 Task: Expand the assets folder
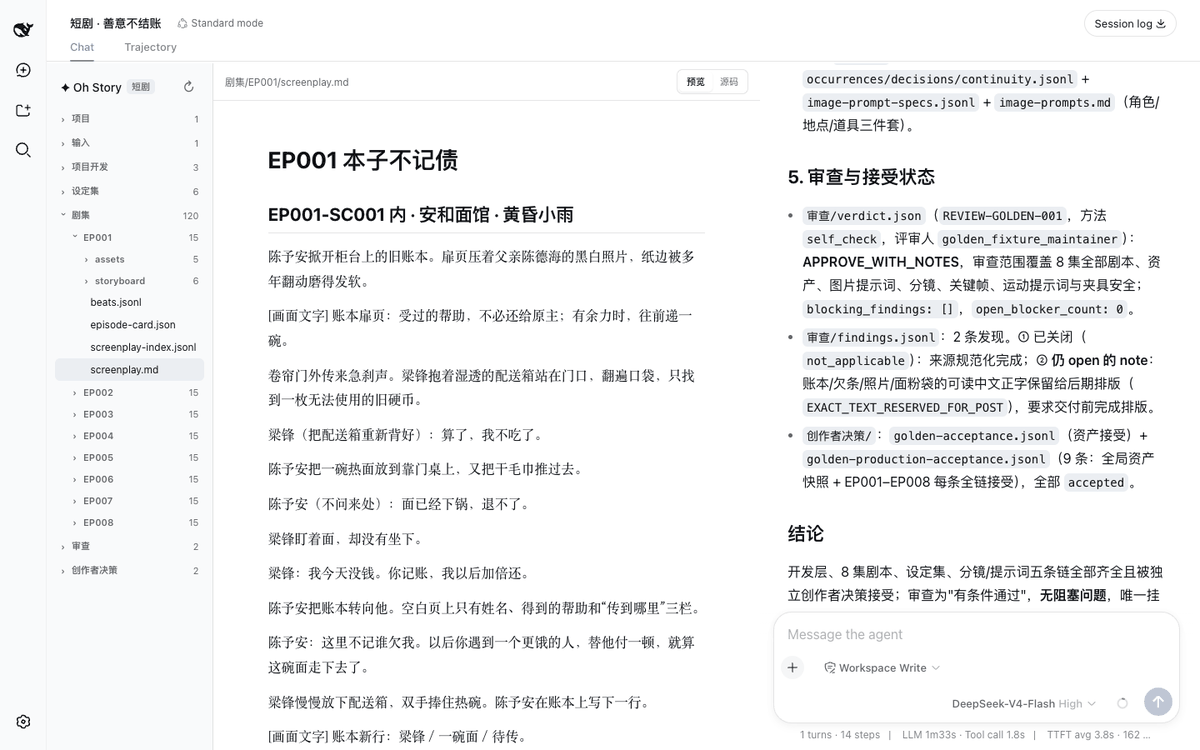tap(130, 259)
